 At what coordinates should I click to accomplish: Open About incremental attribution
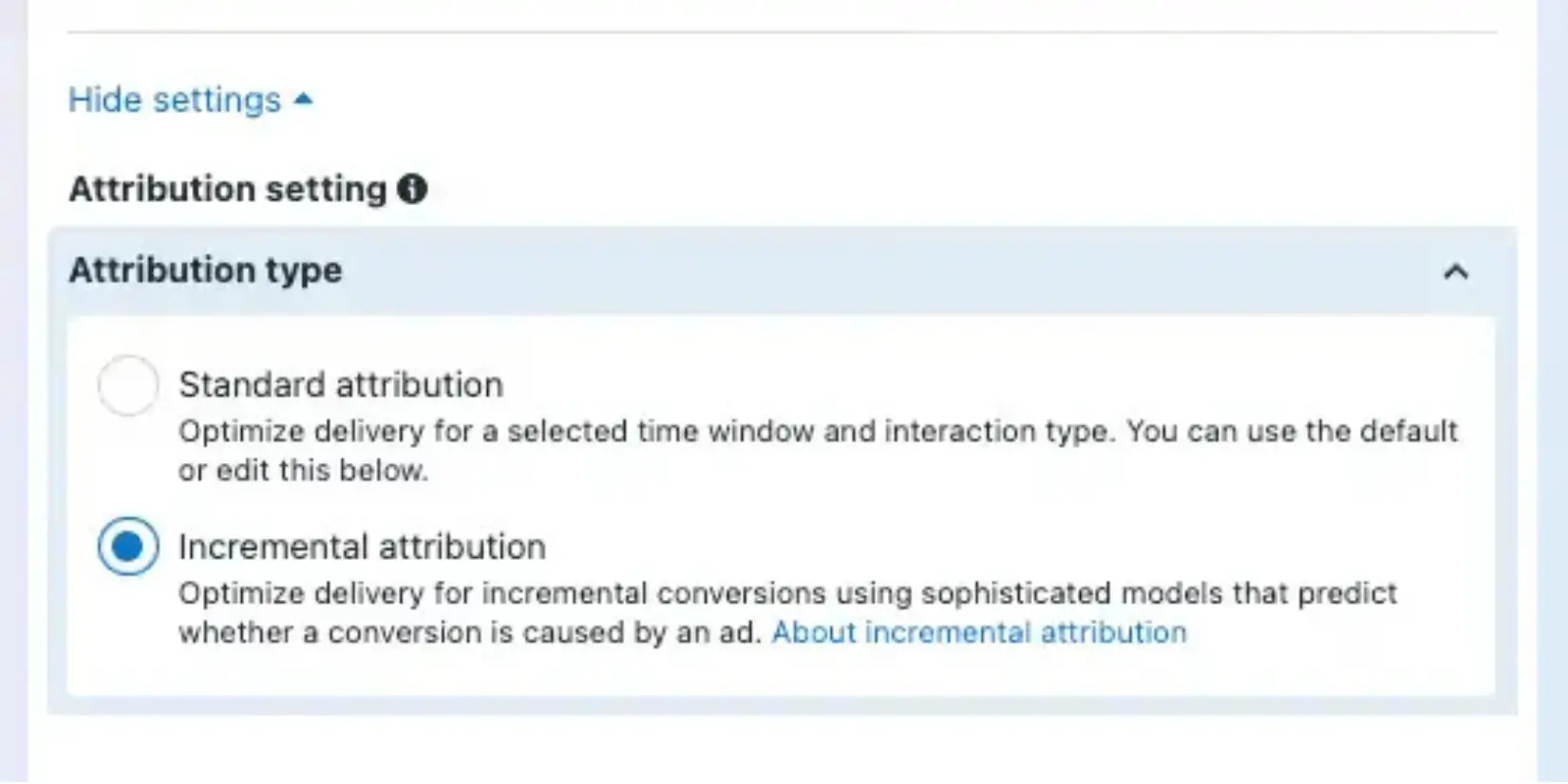click(x=979, y=632)
